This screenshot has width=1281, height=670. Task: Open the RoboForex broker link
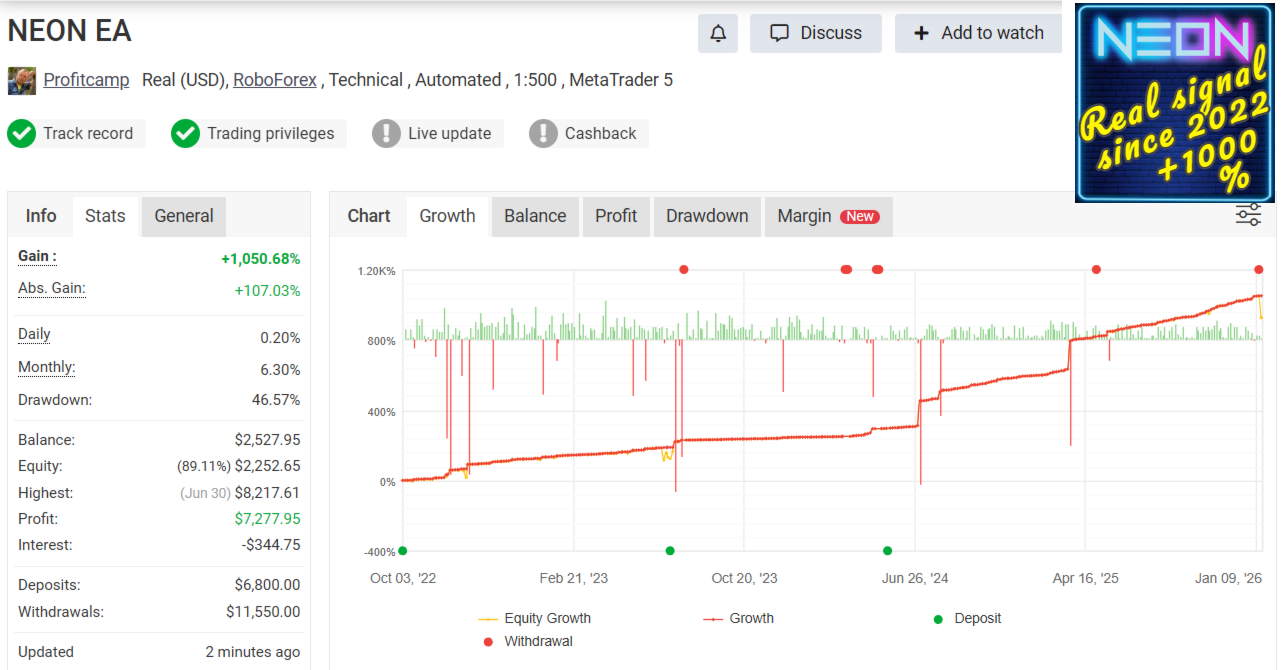275,80
